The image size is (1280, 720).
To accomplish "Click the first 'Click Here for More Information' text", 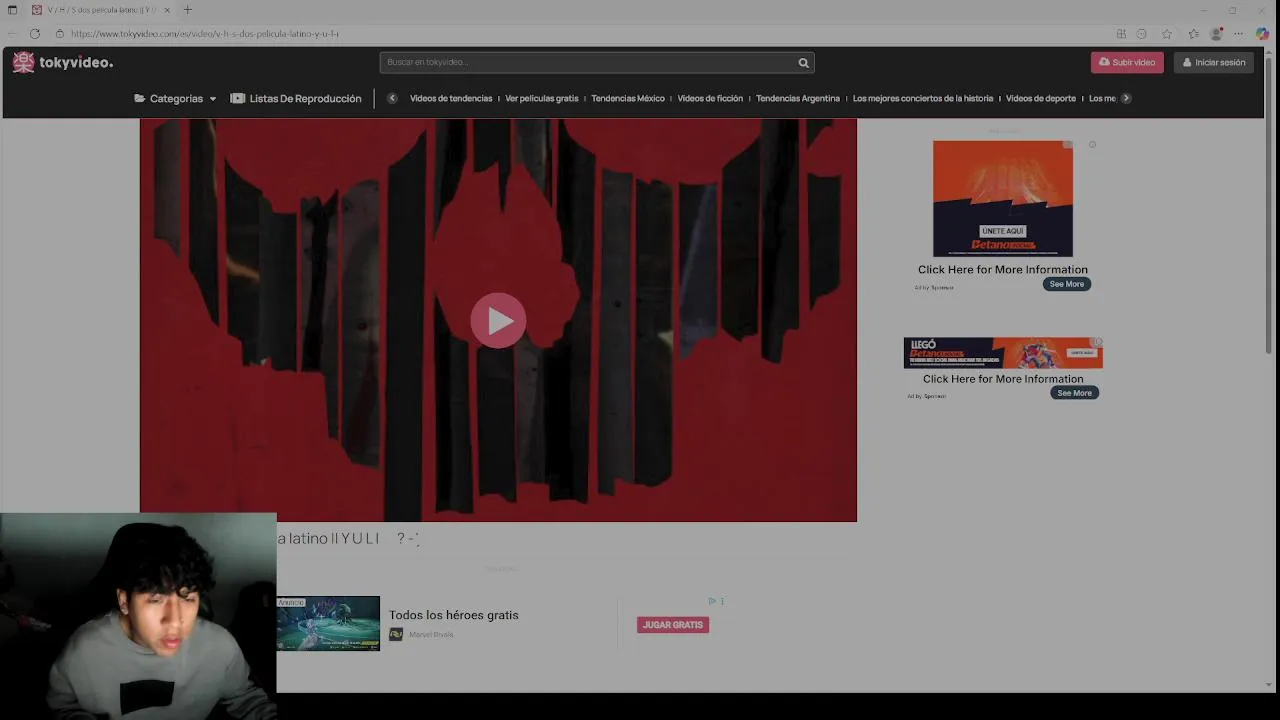I will pyautogui.click(x=1003, y=270).
